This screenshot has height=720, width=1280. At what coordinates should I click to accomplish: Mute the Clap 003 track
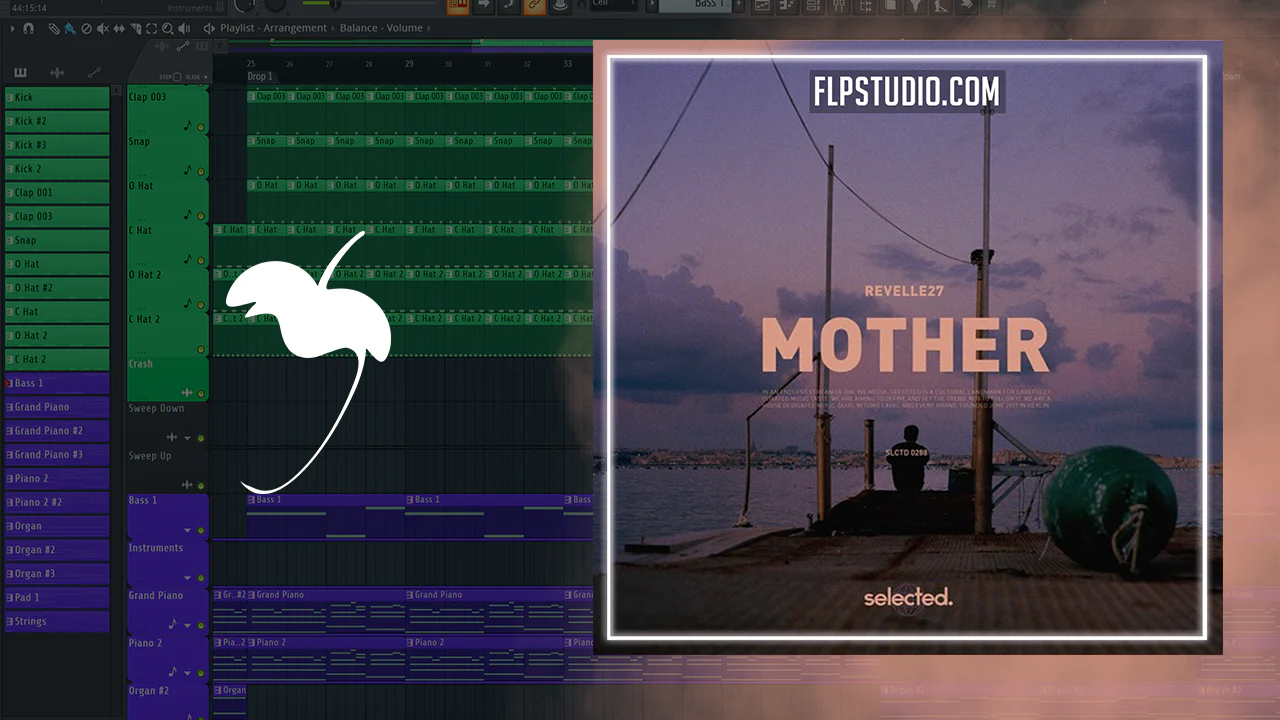point(201,127)
